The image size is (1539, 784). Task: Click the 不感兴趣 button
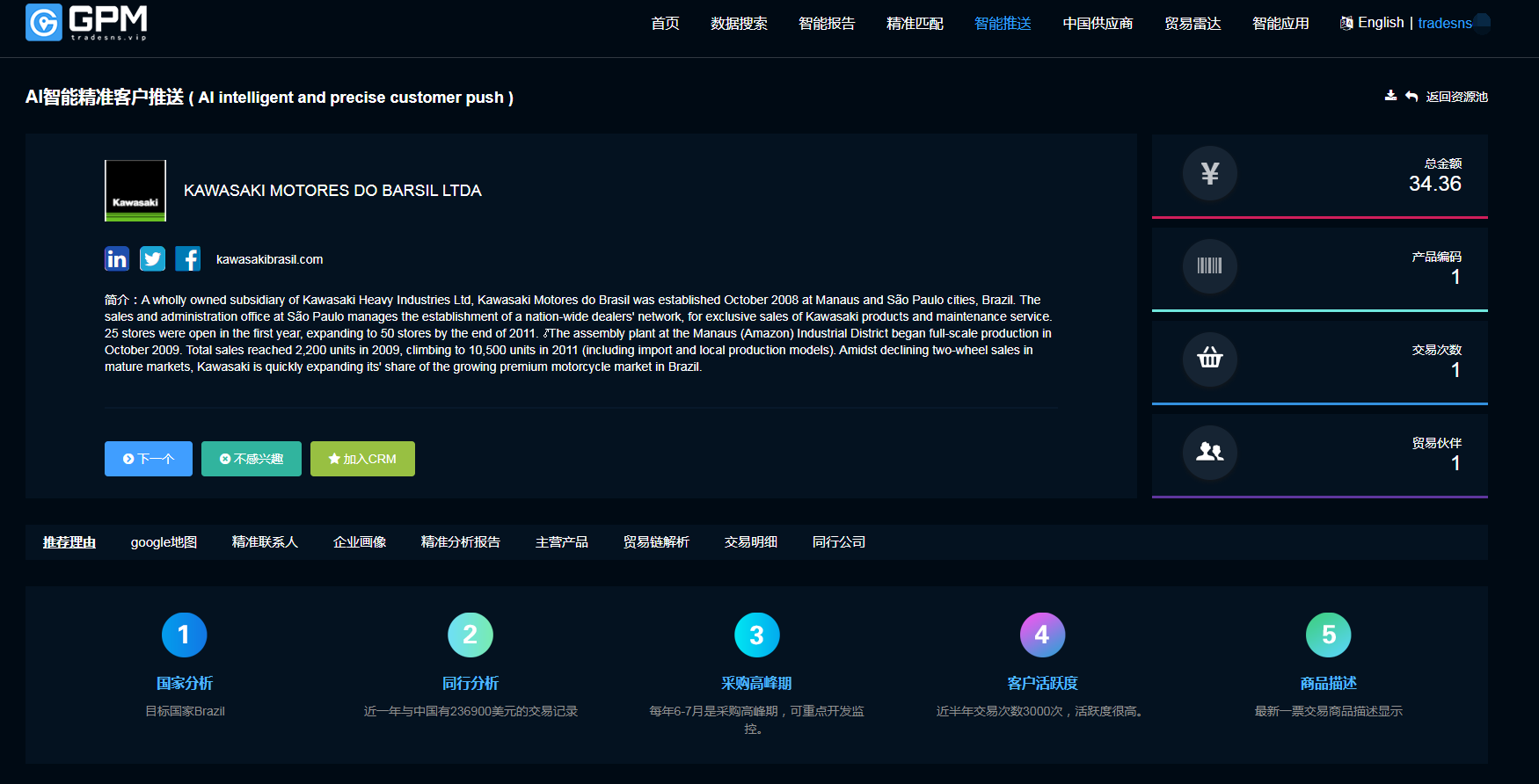point(252,459)
